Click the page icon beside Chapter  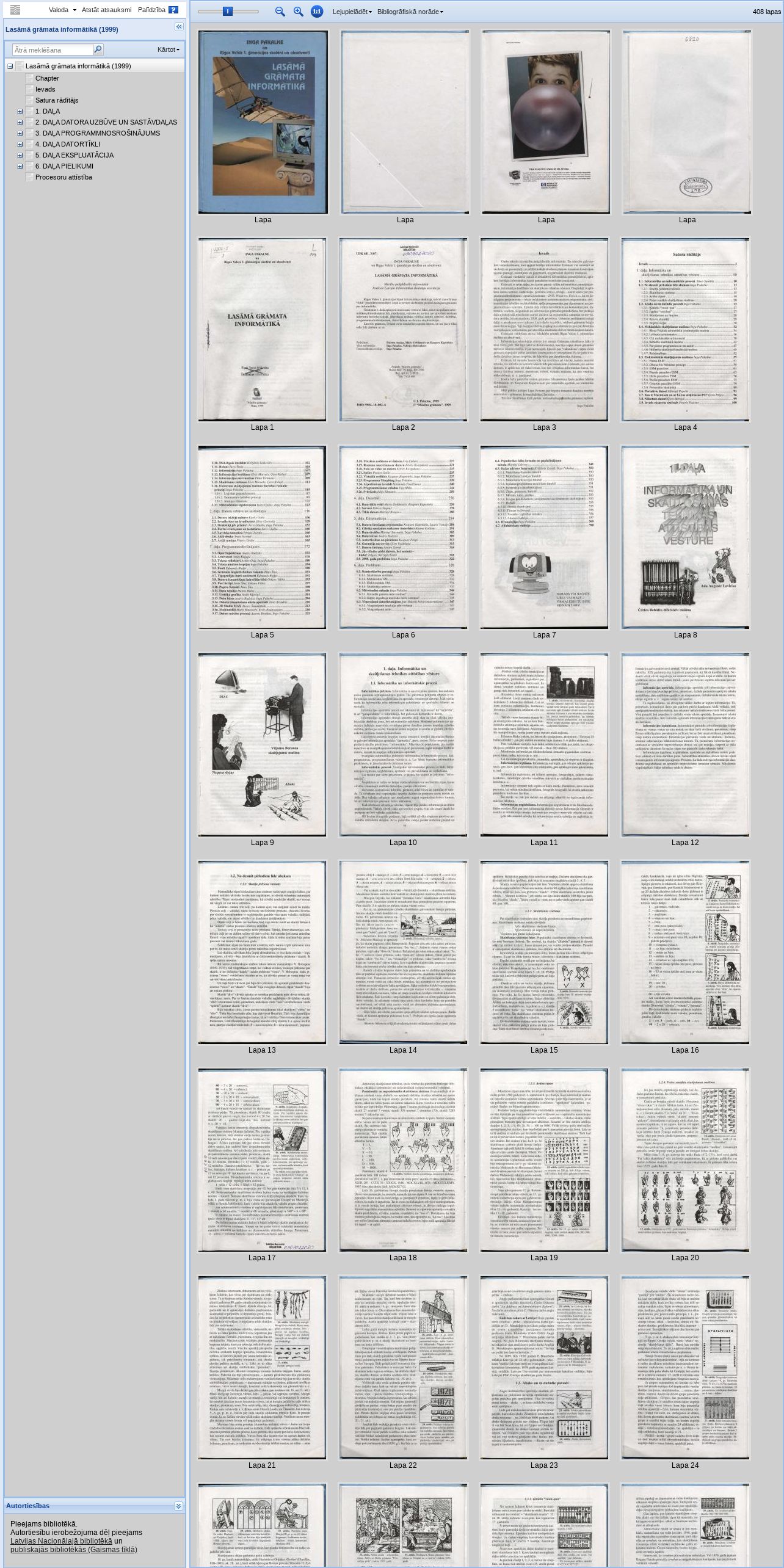point(29,78)
